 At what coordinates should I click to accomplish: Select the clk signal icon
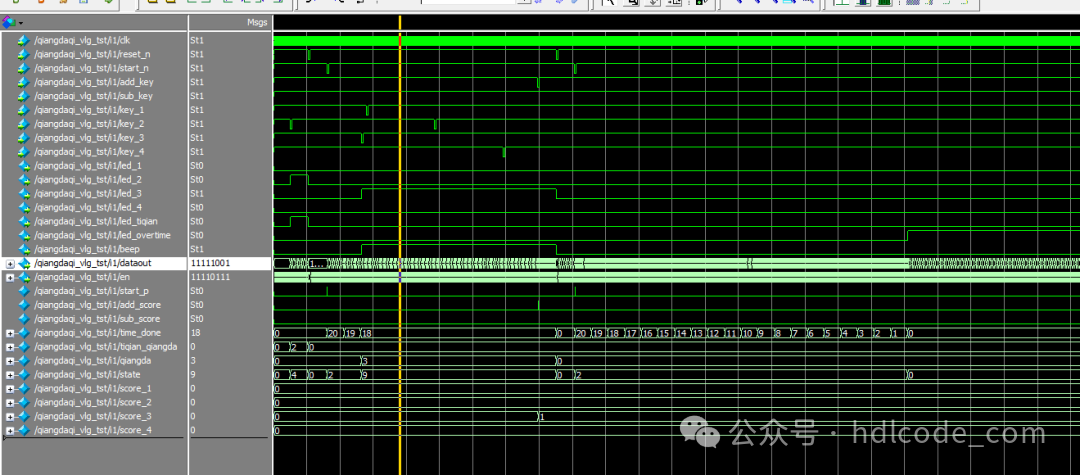pyautogui.click(x=24, y=41)
